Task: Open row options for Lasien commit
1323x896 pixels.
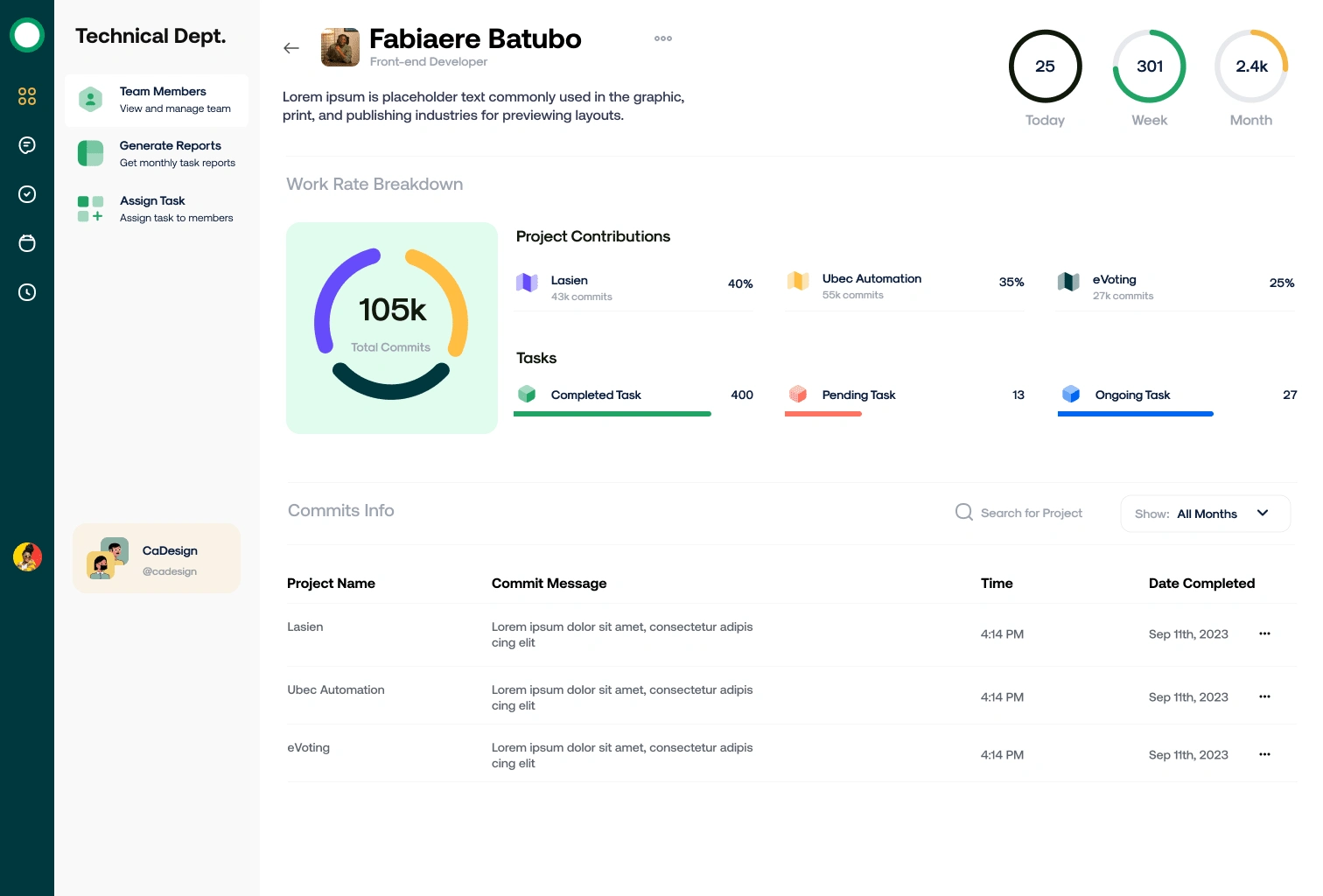Action: pyautogui.click(x=1264, y=633)
